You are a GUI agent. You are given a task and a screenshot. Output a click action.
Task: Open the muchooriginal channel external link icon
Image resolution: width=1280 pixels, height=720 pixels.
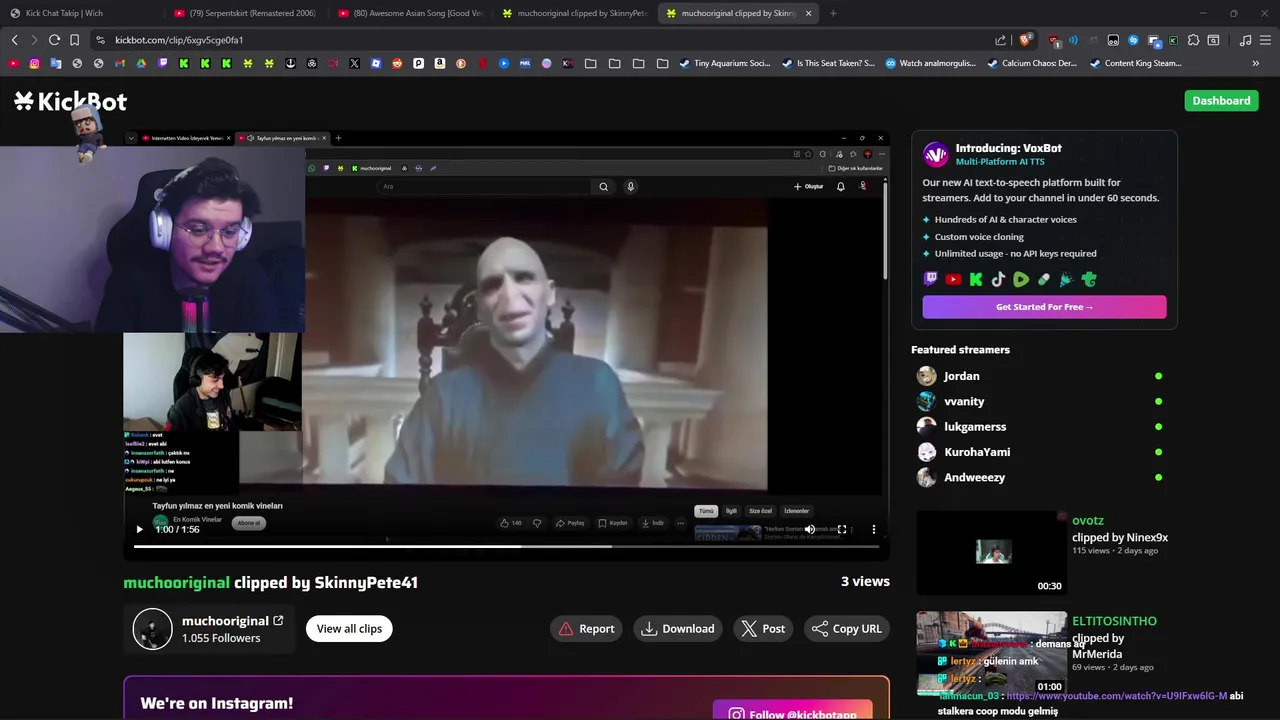[x=278, y=621]
